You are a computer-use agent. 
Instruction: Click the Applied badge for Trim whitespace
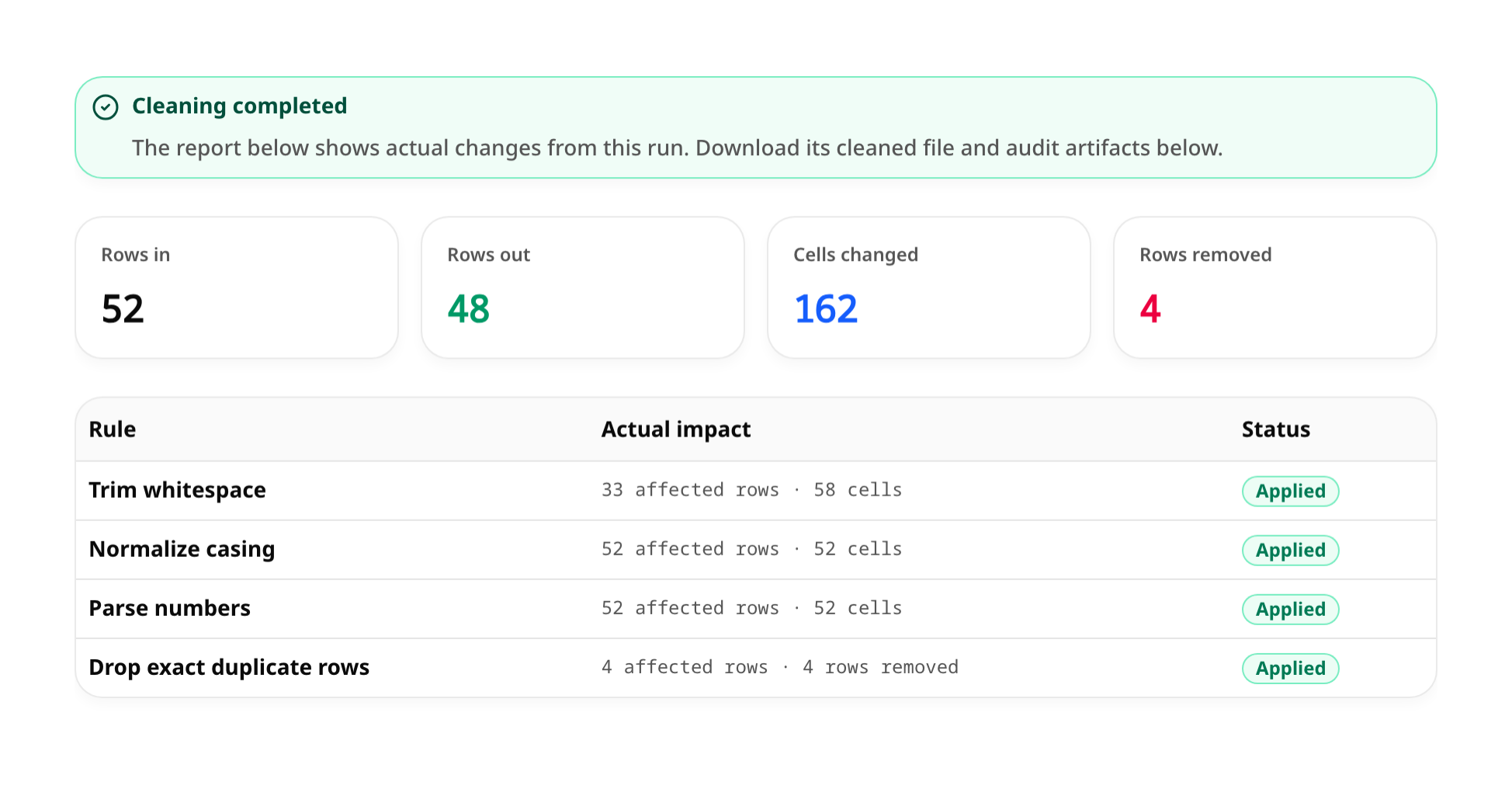(x=1291, y=492)
